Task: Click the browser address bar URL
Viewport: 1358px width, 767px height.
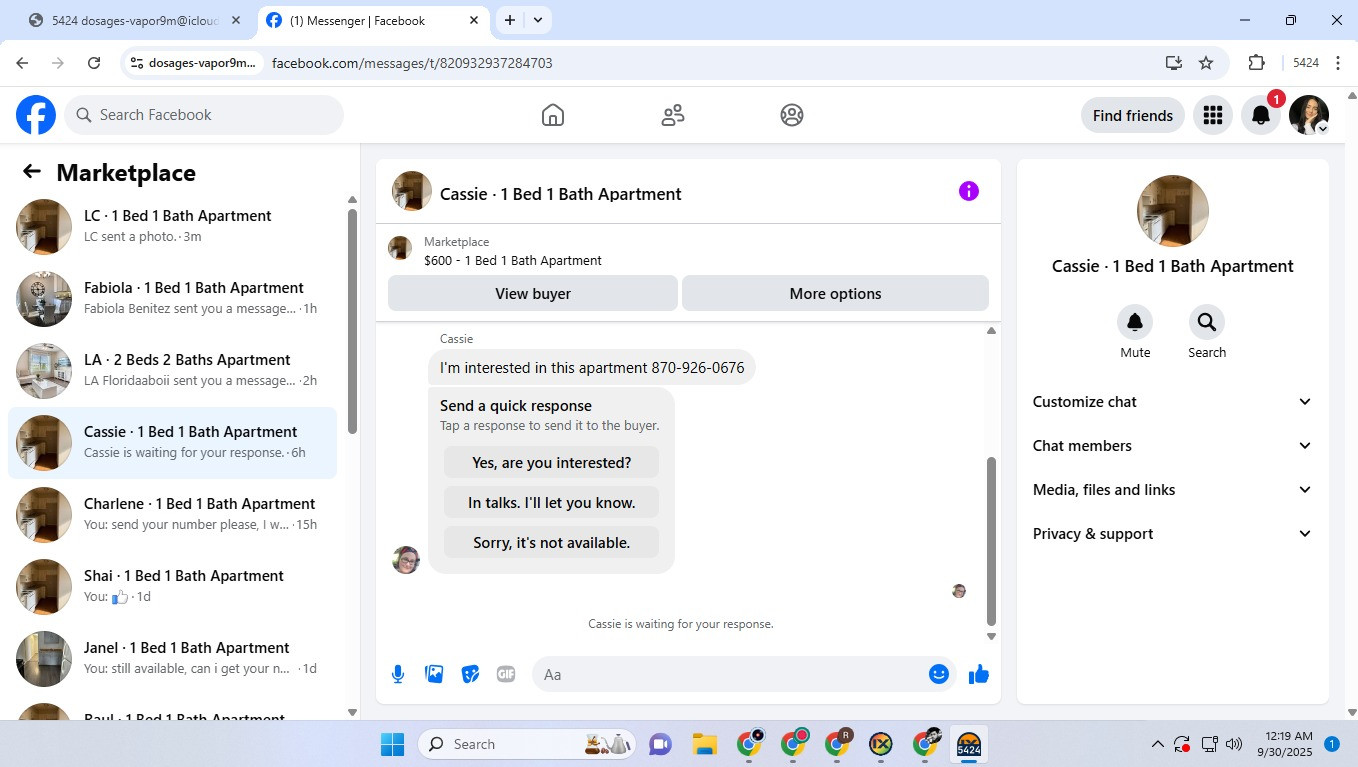Action: 412,63
